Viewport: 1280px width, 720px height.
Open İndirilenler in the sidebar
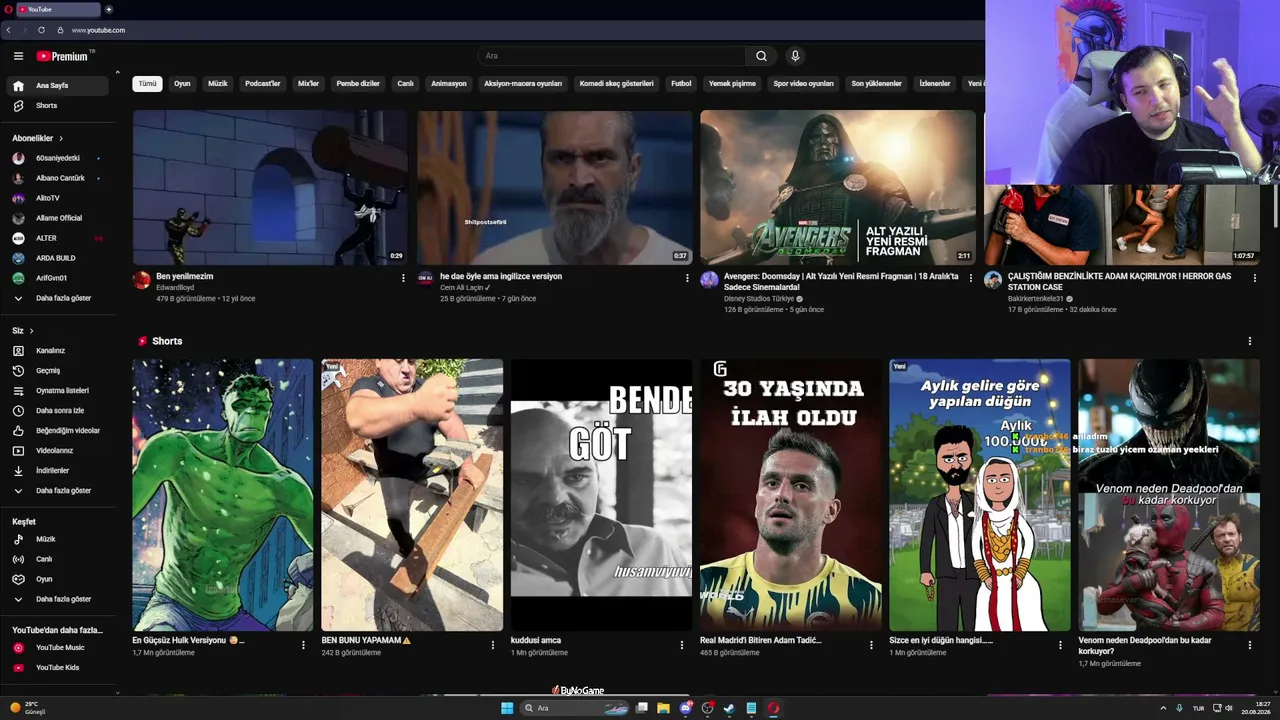point(60,471)
